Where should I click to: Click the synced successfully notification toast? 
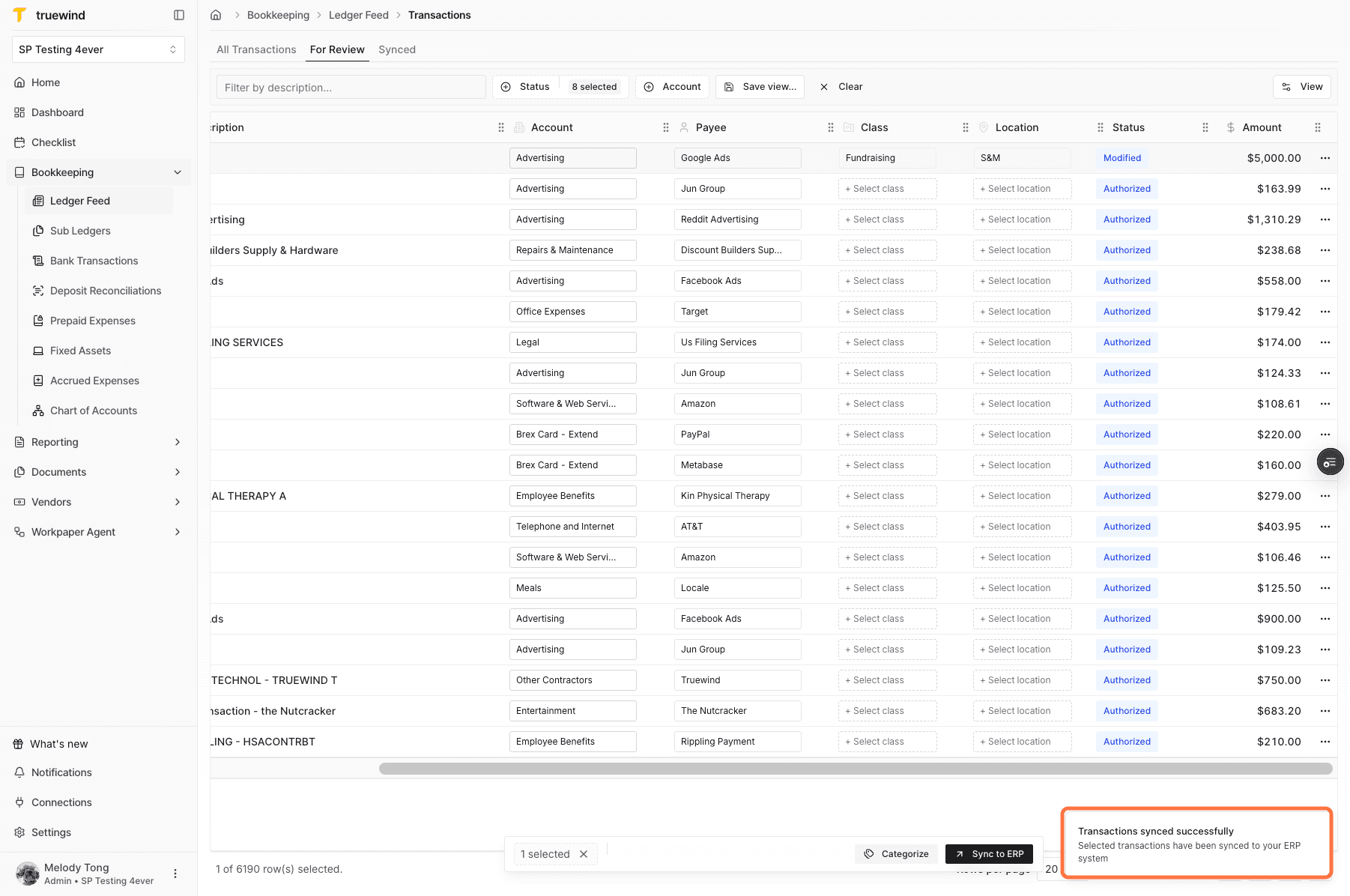click(x=1197, y=844)
